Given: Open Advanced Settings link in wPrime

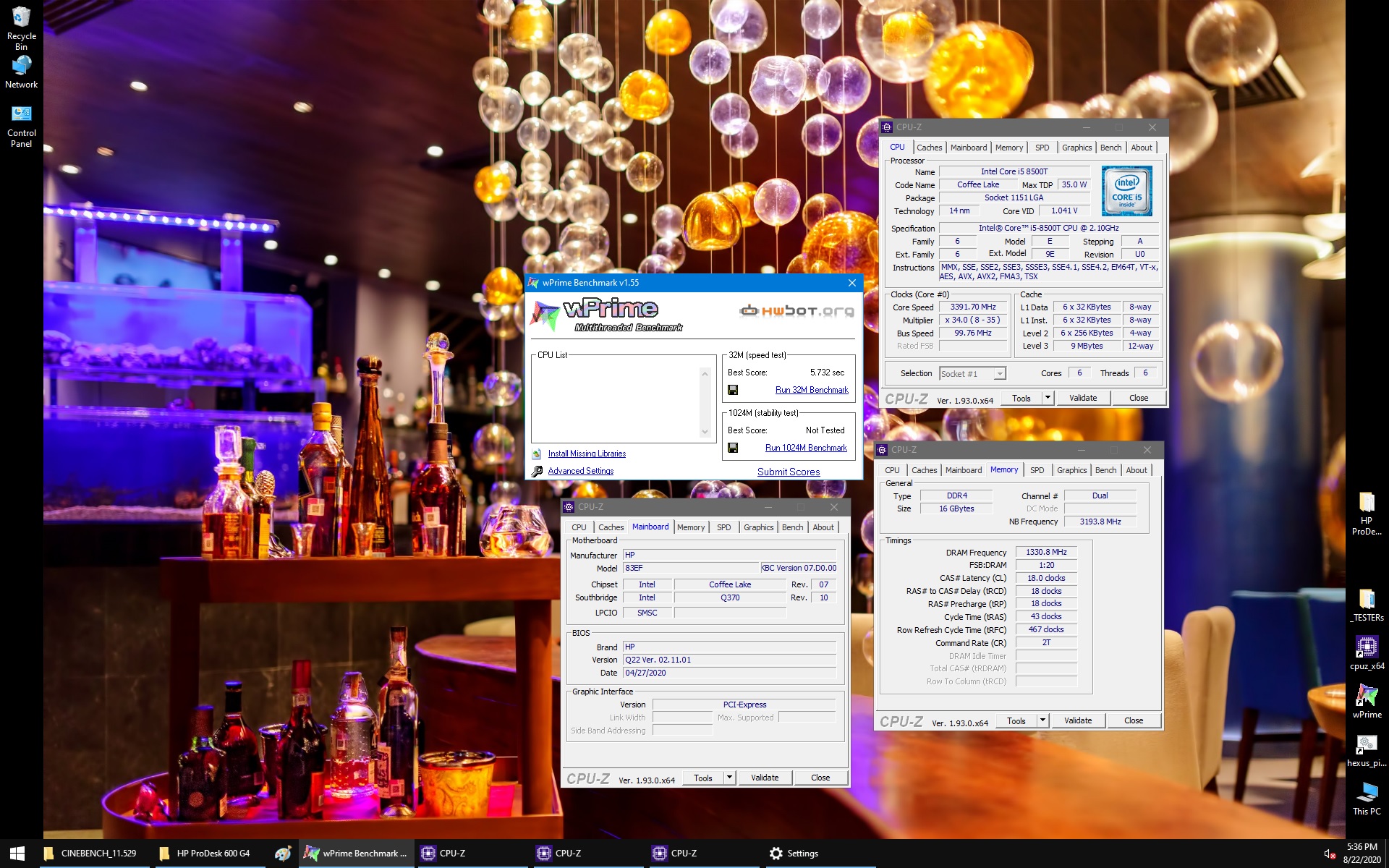Looking at the screenshot, I should (x=580, y=471).
